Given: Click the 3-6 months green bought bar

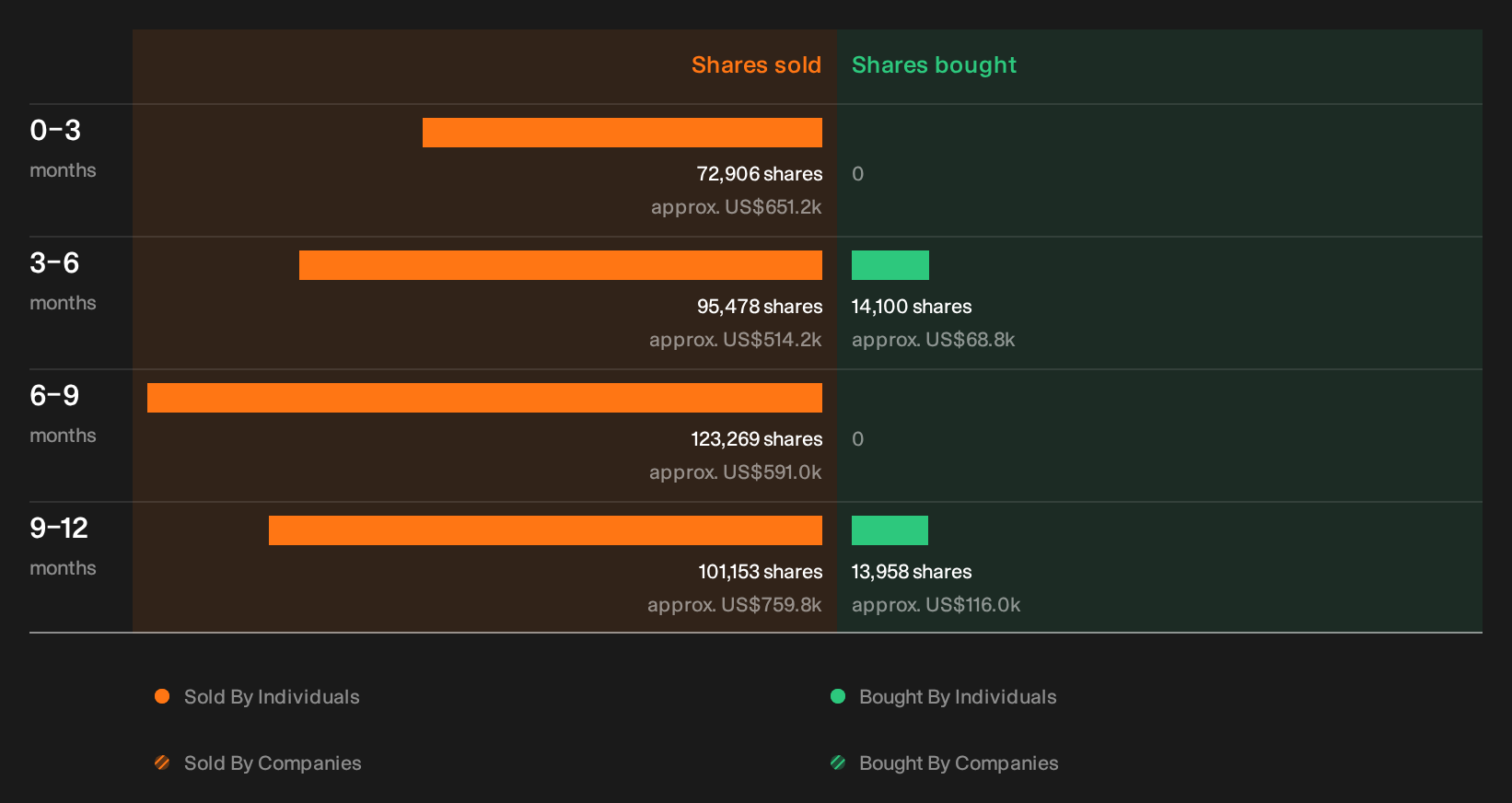Looking at the screenshot, I should (890, 265).
